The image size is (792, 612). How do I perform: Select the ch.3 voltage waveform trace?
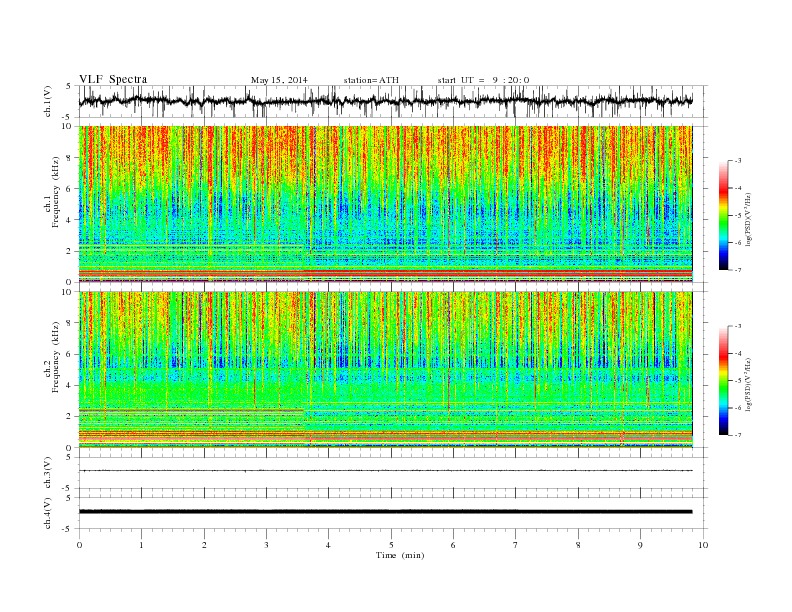385,471
